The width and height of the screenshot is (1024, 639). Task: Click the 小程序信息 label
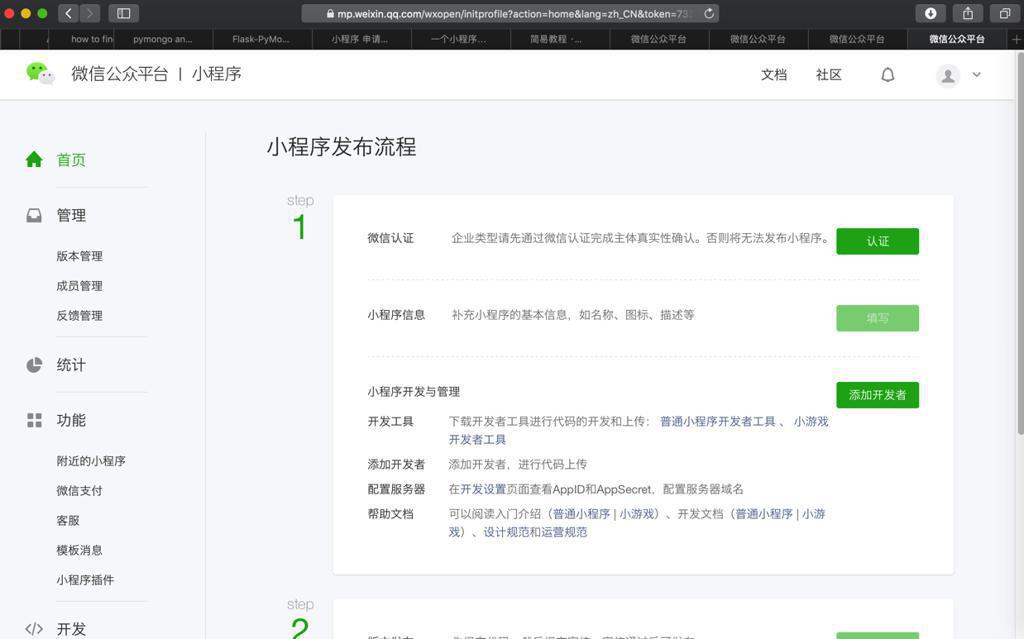[396, 315]
